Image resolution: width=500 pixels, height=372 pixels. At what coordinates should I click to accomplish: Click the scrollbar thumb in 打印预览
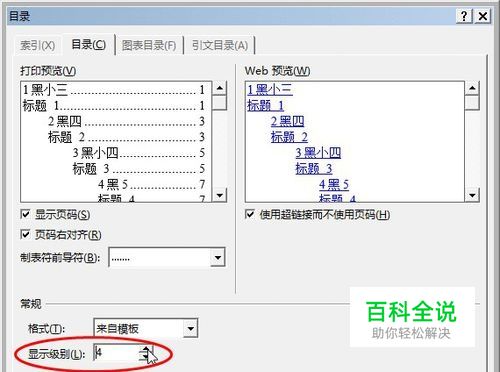coord(219,102)
